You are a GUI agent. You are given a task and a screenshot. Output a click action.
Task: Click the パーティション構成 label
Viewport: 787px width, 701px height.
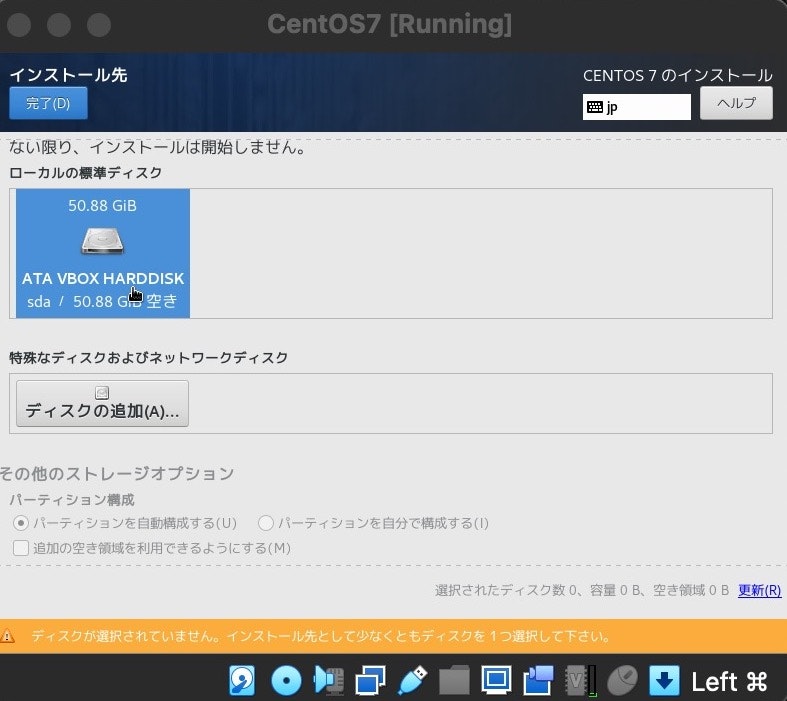coord(72,500)
